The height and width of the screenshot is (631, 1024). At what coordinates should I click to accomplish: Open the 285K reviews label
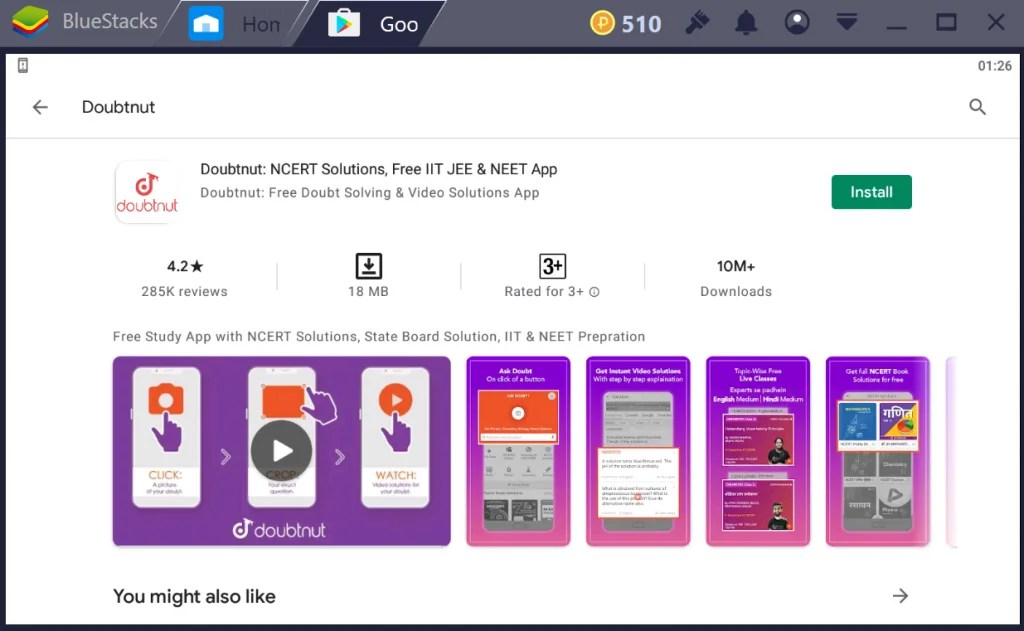pos(185,291)
